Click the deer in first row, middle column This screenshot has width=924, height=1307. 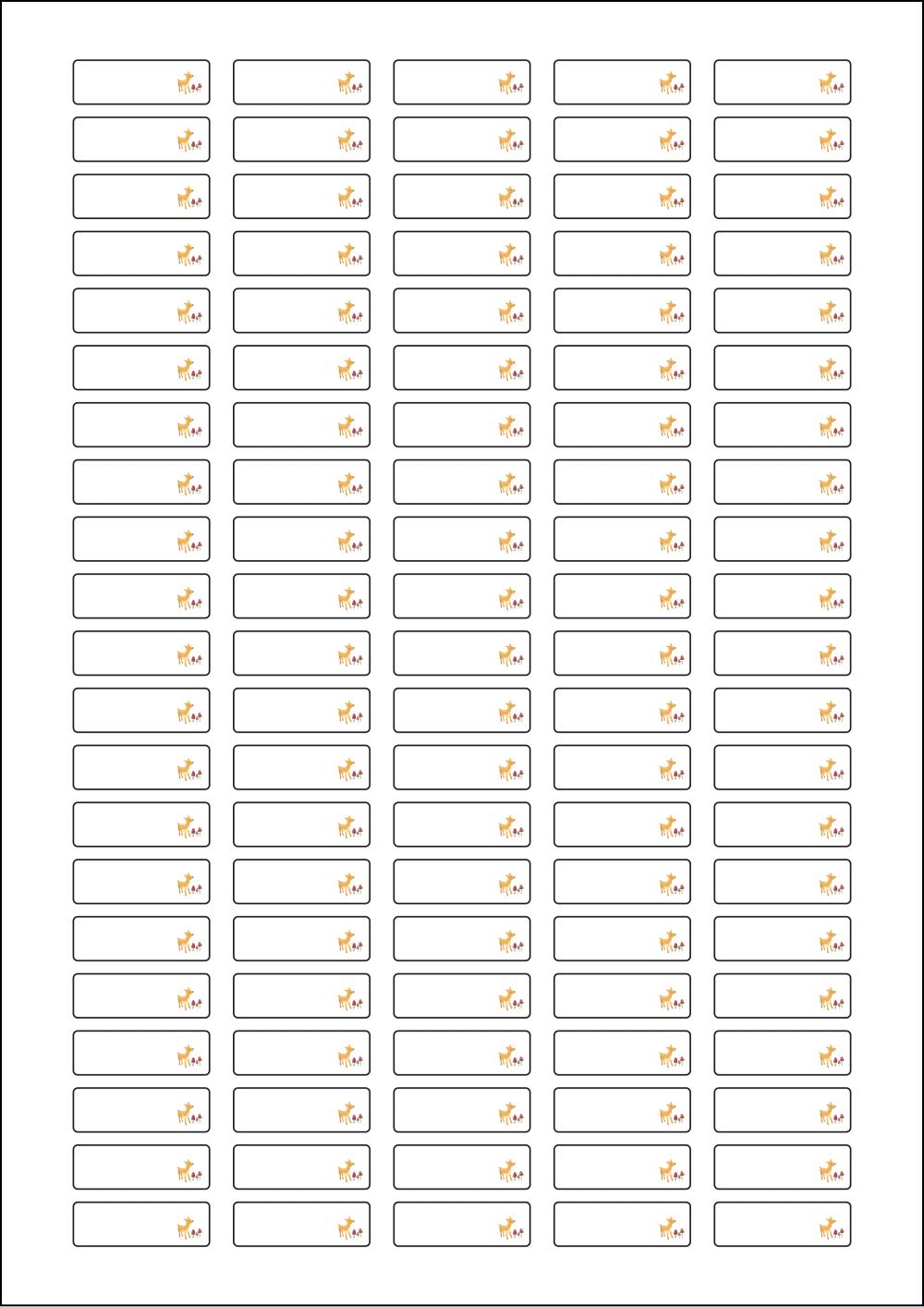(505, 84)
